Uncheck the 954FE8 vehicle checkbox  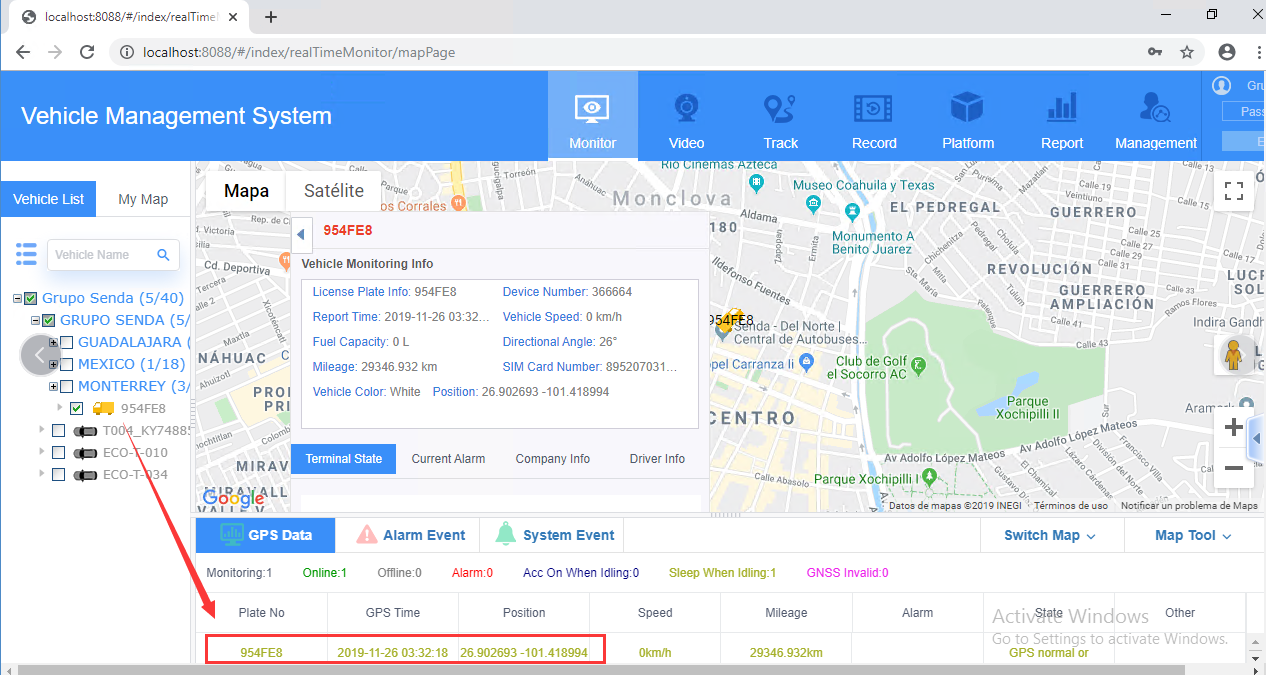[x=77, y=408]
